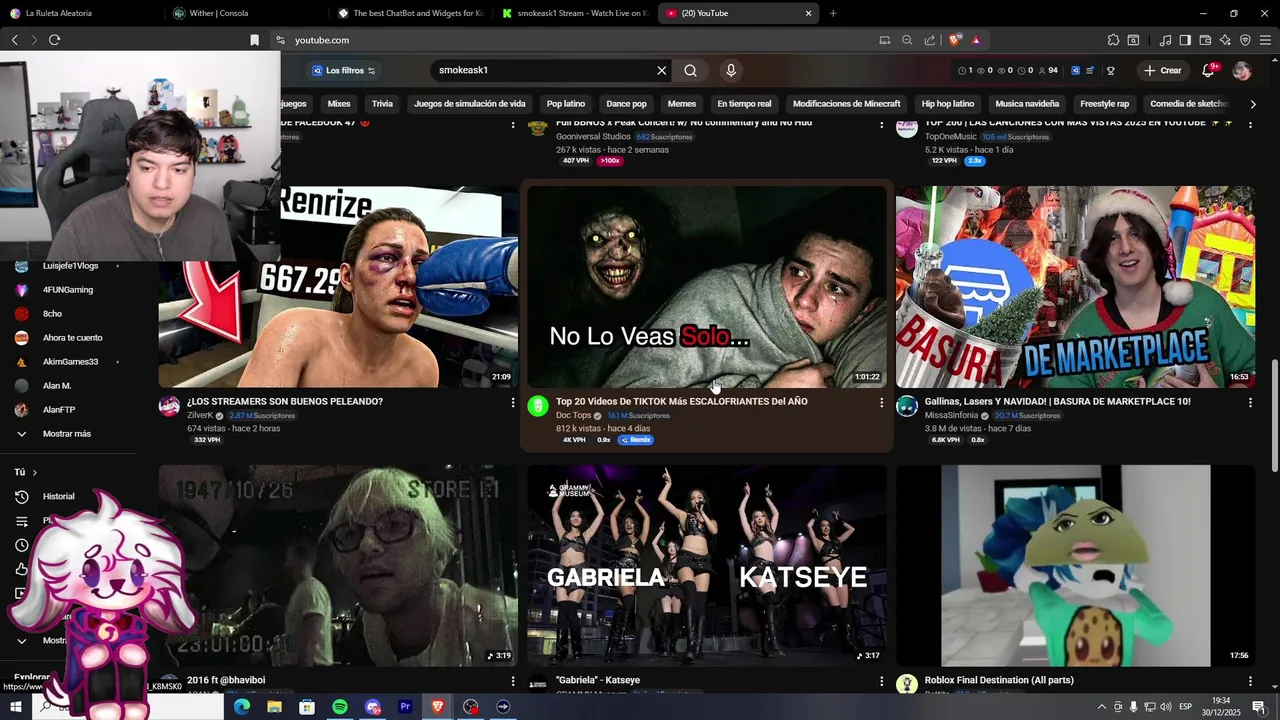Switch to La Ruleta Aleatoria tab
Viewport: 1280px width, 720px height.
click(80, 13)
